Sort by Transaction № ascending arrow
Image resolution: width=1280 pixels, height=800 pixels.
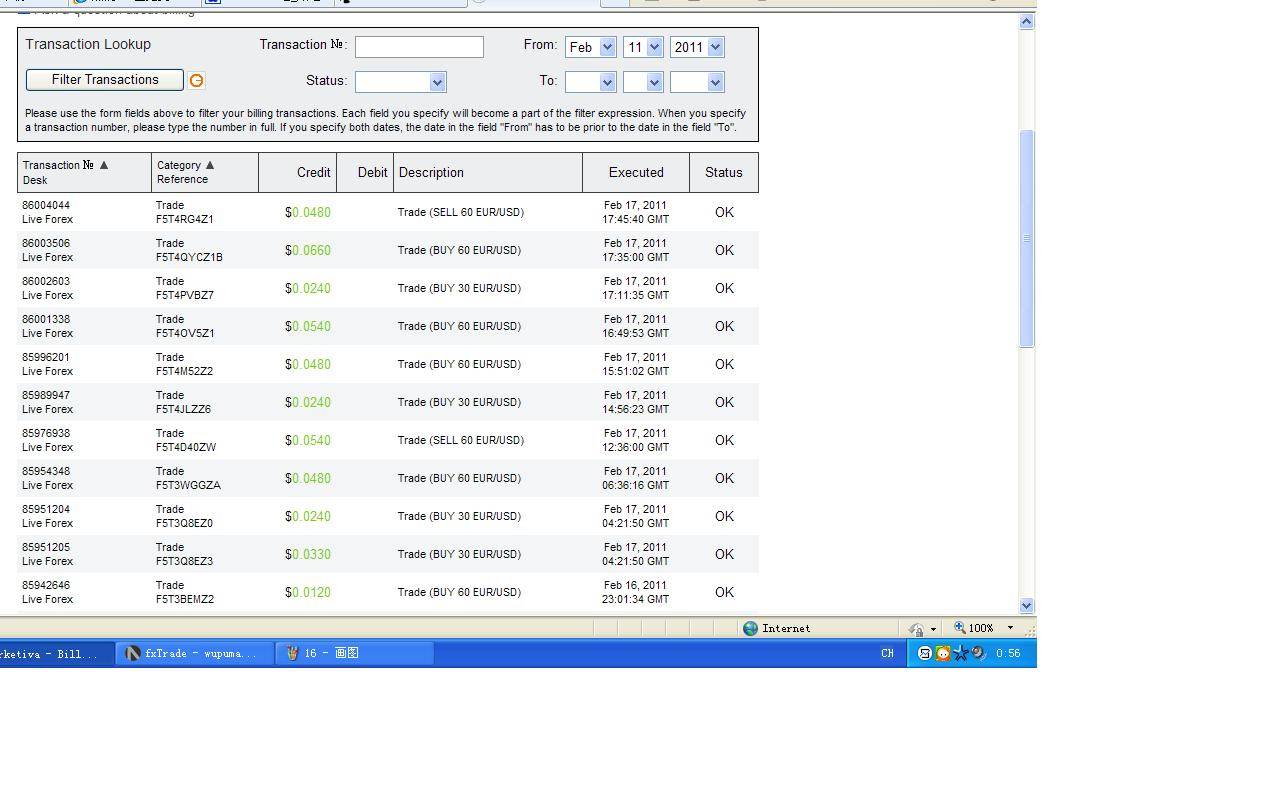(x=104, y=165)
